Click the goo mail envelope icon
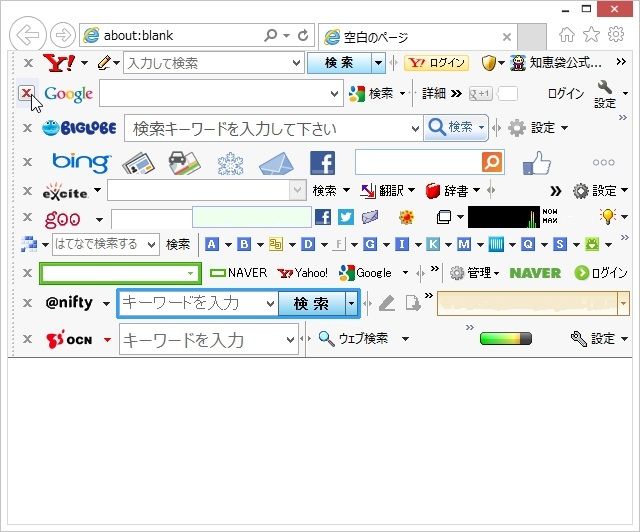The image size is (640, 532). point(369,217)
